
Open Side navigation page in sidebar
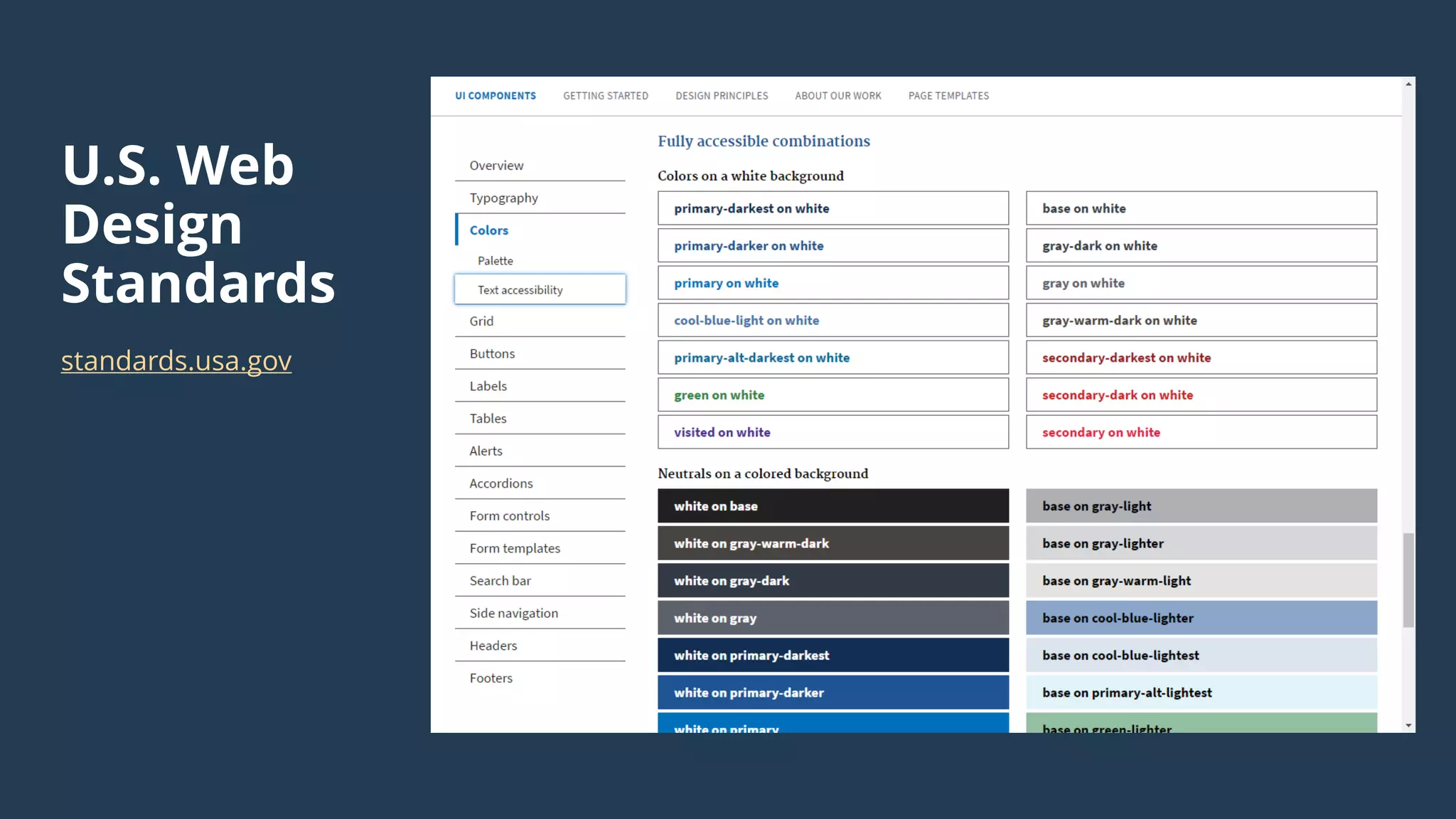pos(540,614)
